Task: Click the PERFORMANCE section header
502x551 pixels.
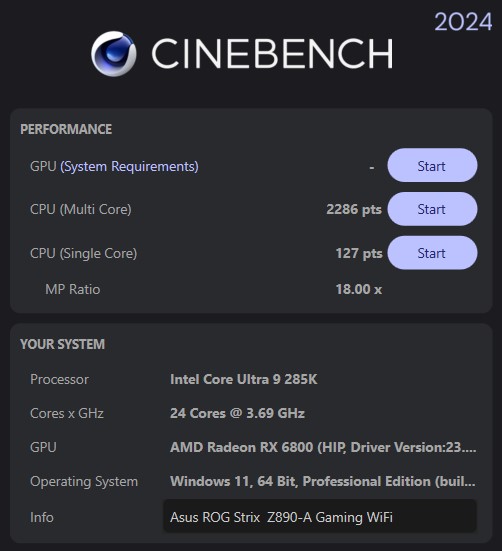Action: pos(66,129)
